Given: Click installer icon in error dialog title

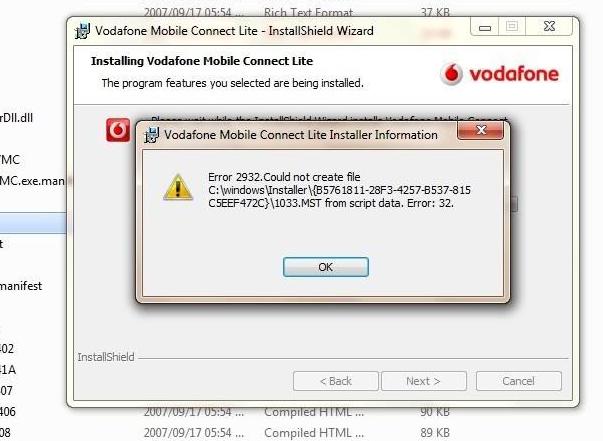Looking at the screenshot, I should coord(152,135).
